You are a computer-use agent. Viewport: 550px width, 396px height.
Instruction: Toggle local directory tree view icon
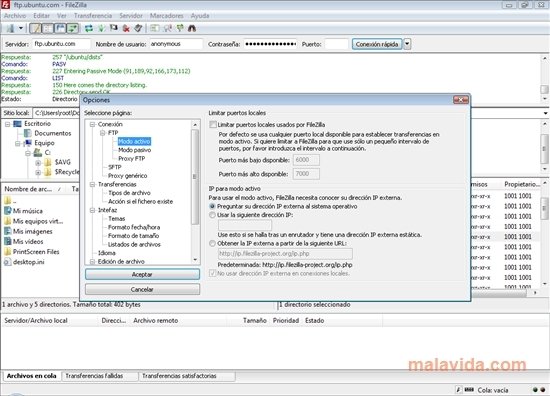point(48,28)
